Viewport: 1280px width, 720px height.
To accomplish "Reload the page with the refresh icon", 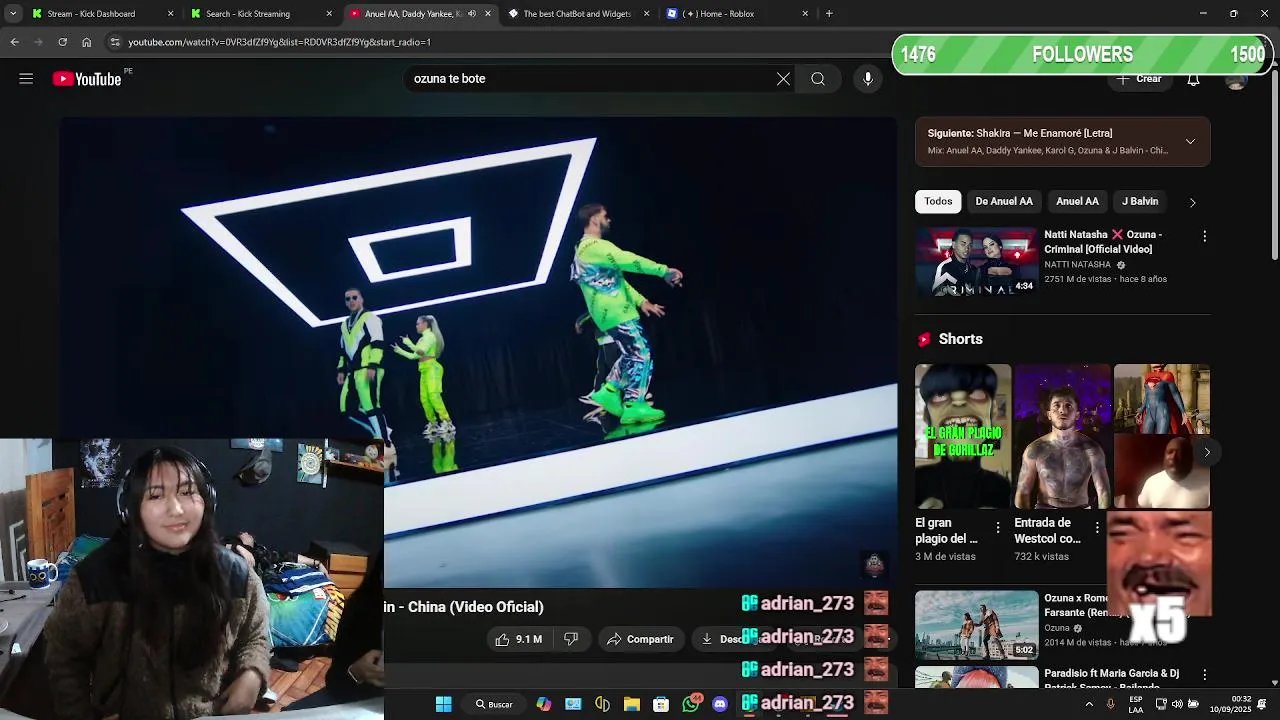I will tap(62, 42).
